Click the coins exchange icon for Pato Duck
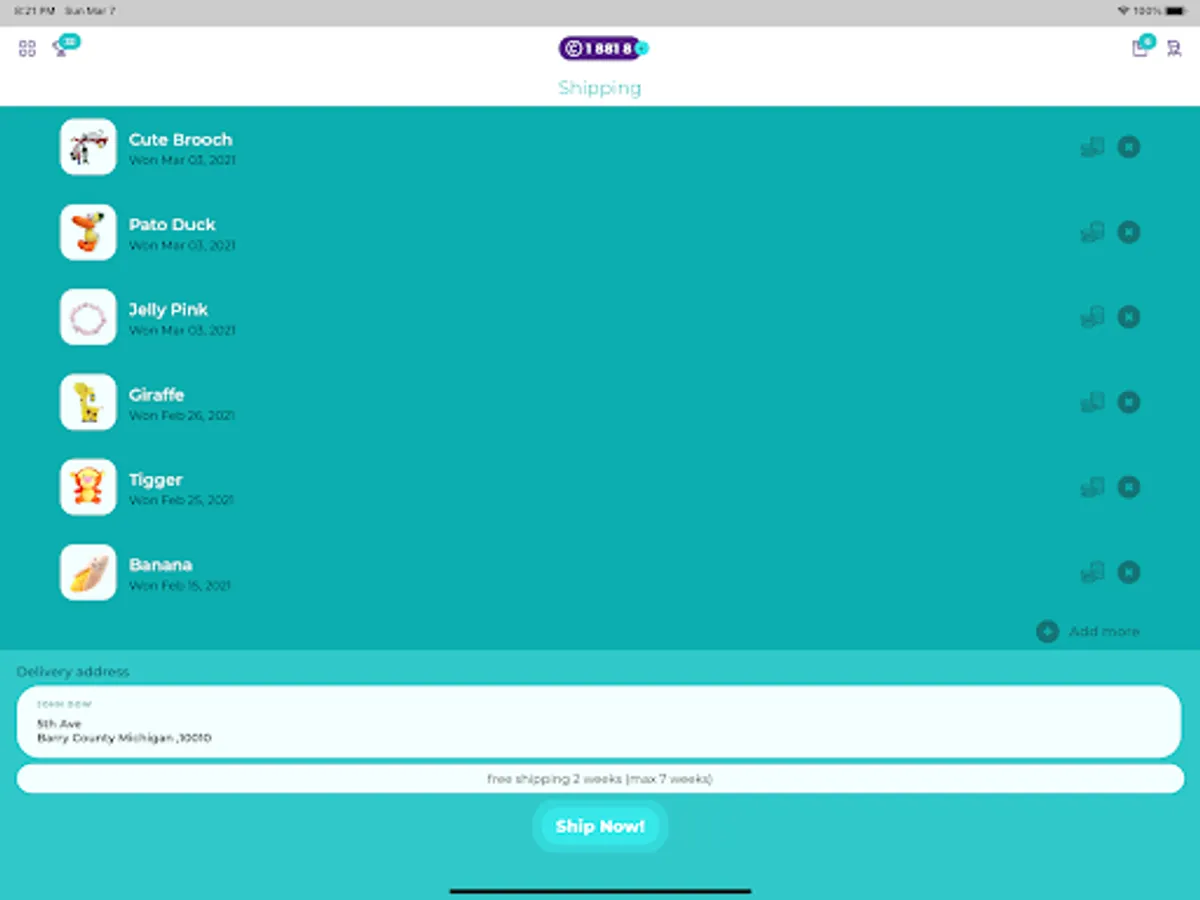 coord(1092,232)
